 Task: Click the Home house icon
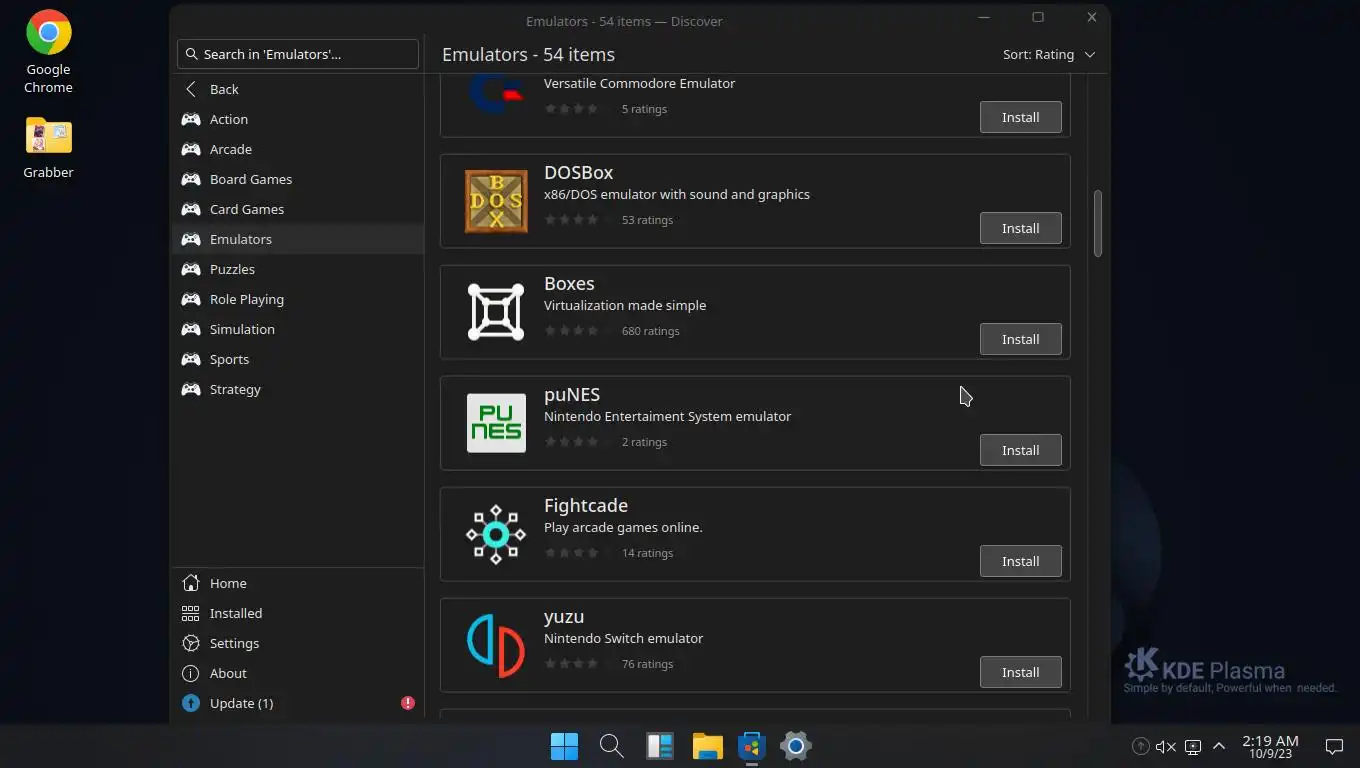[191, 583]
